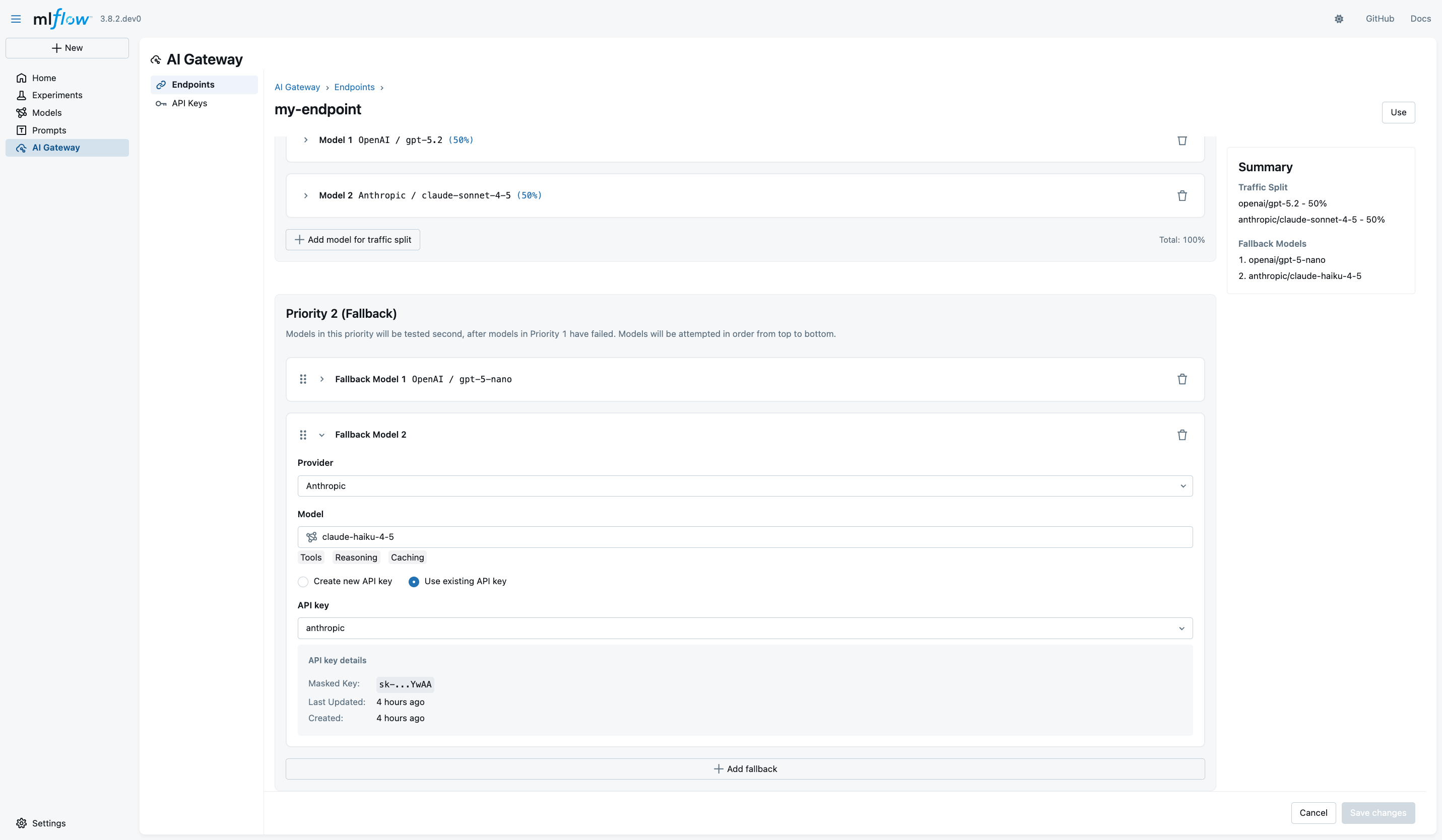1442x840 pixels.
Task: Toggle the Reasoning capability tag
Action: (356, 557)
